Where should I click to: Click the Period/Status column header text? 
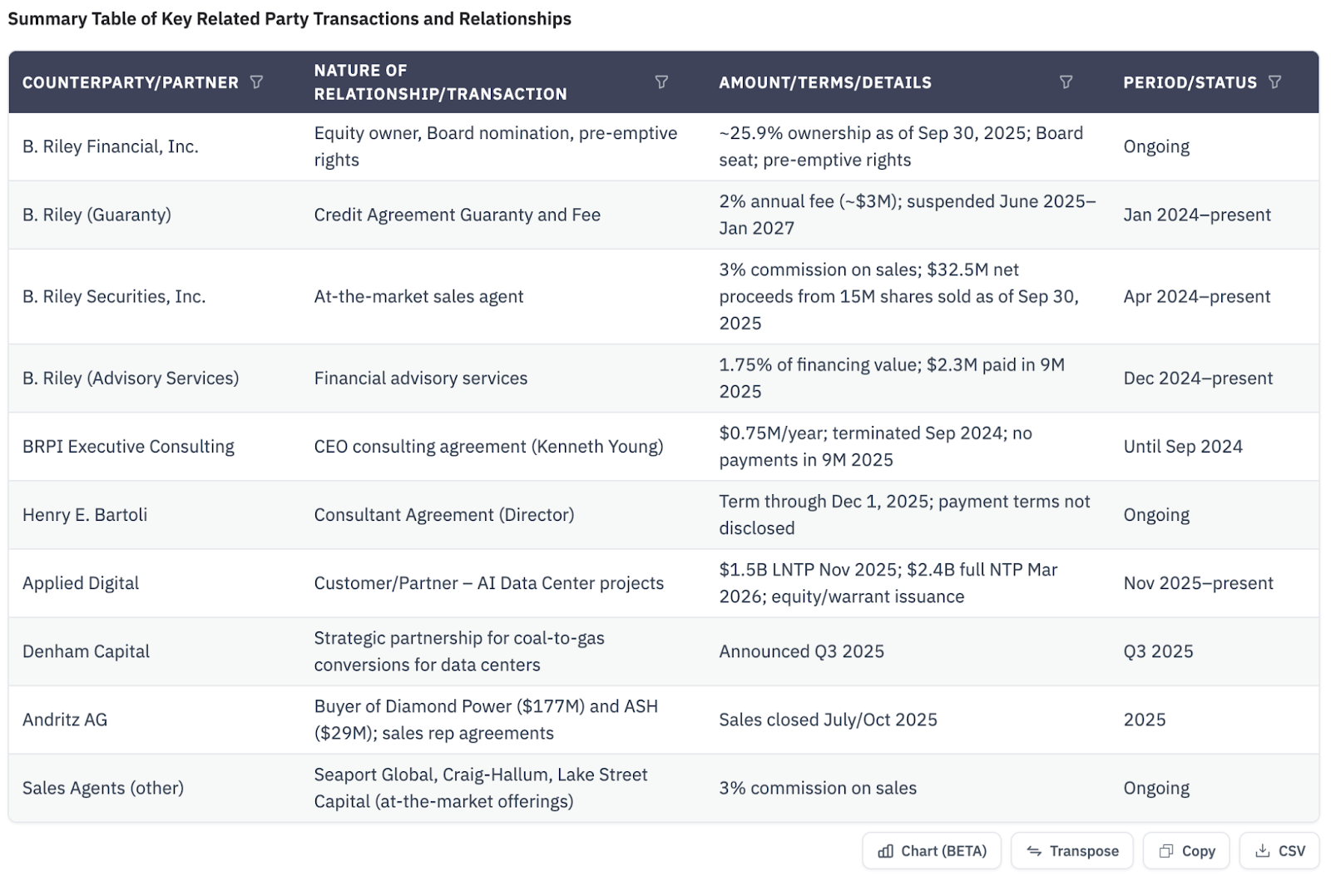[x=1190, y=82]
